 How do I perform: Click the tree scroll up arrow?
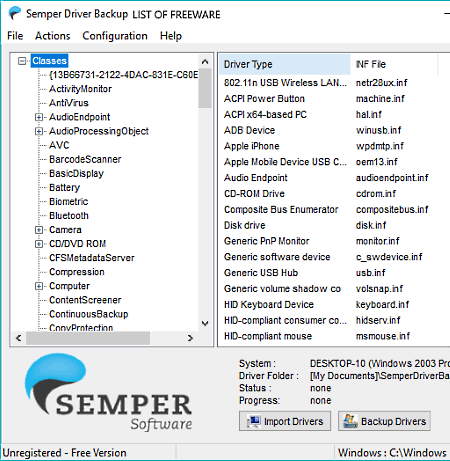pos(205,62)
